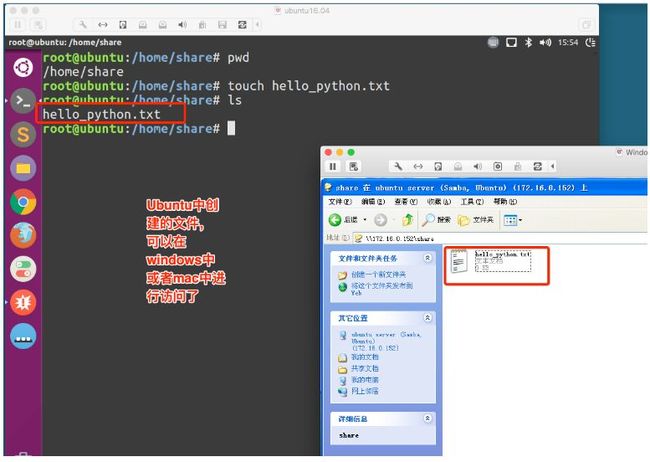Open the toggle-switches settings app in dock
Image resolution: width=650 pixels, height=462 pixels.
[x=23, y=269]
